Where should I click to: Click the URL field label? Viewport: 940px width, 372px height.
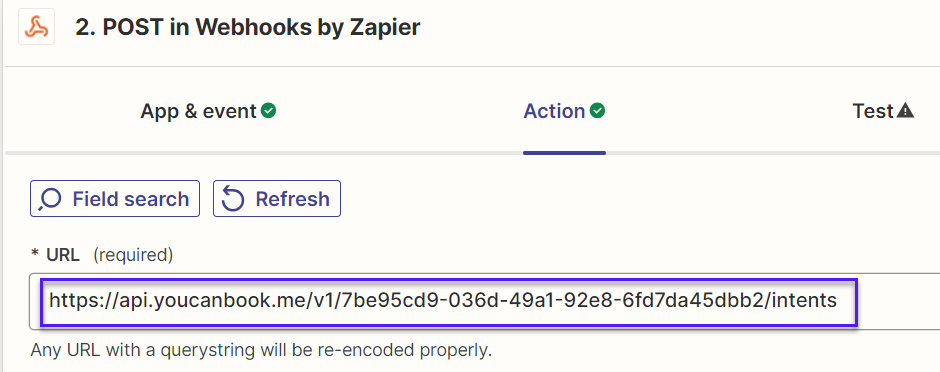(62, 255)
